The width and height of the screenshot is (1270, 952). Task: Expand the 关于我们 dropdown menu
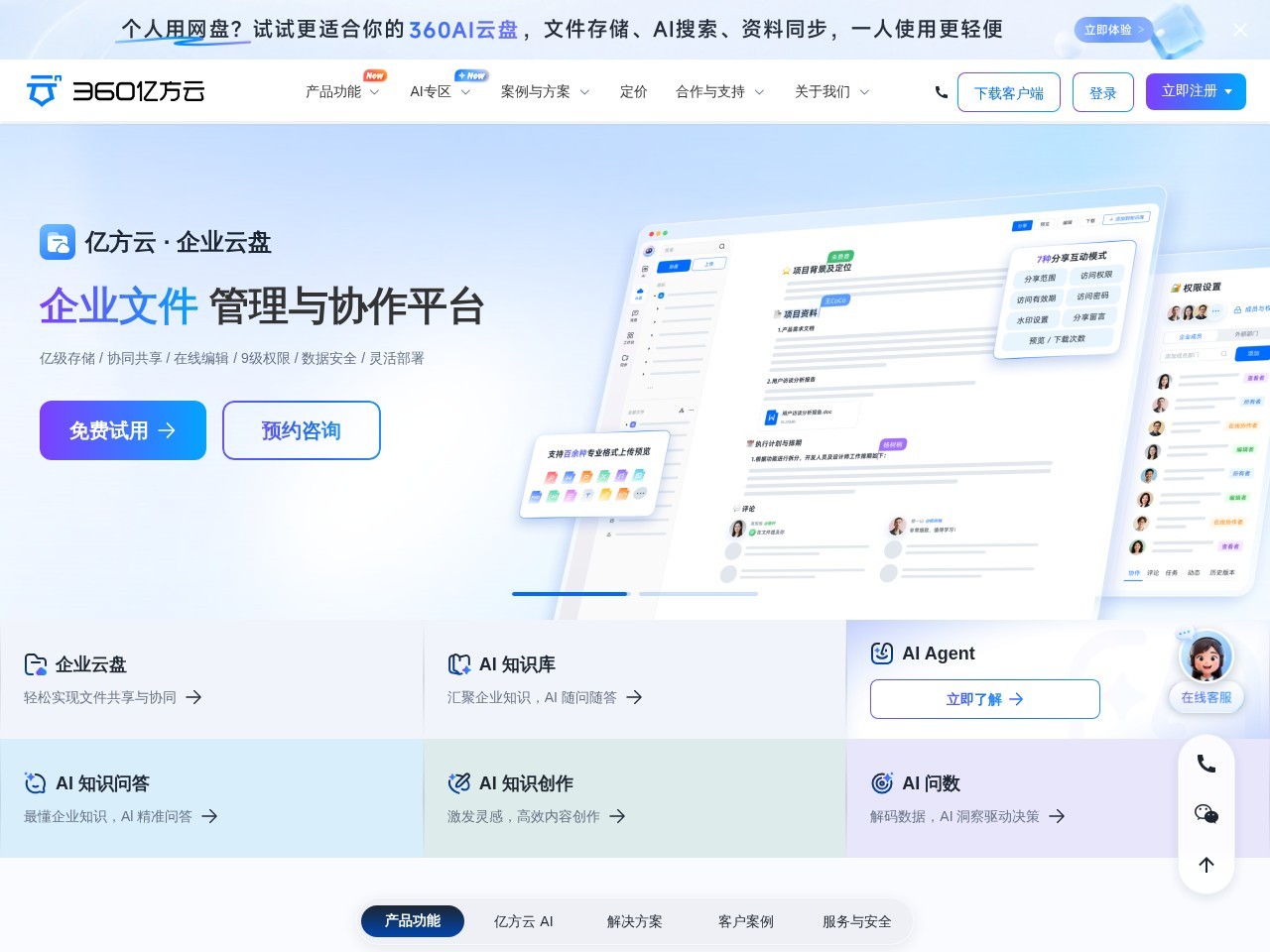831,92
